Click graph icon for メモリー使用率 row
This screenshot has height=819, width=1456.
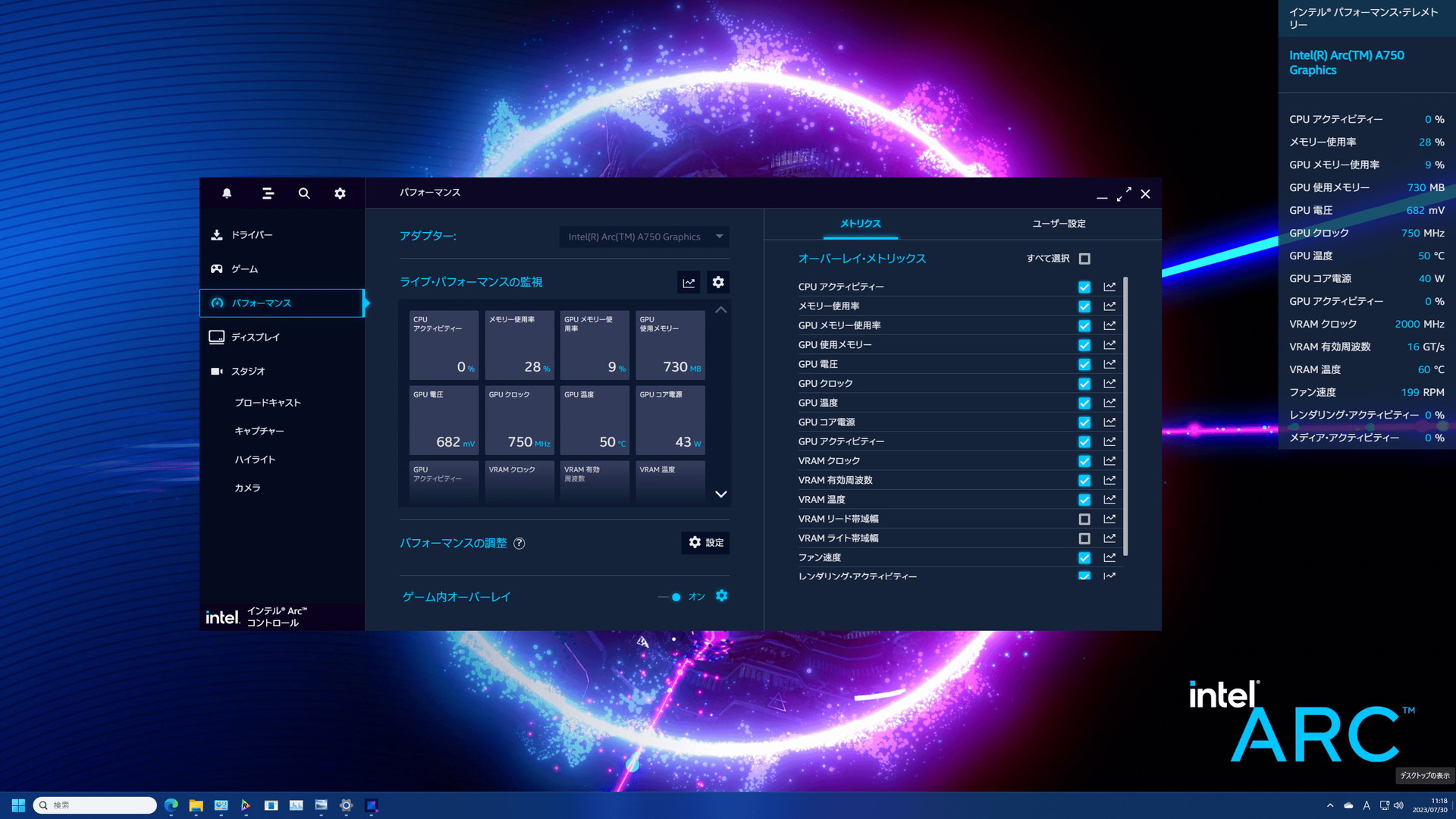pyautogui.click(x=1109, y=306)
